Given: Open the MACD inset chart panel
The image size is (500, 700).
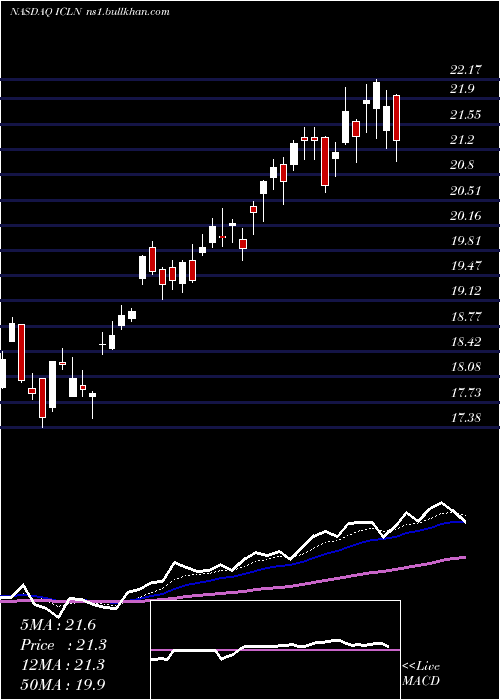Looking at the screenshot, I should [275, 650].
